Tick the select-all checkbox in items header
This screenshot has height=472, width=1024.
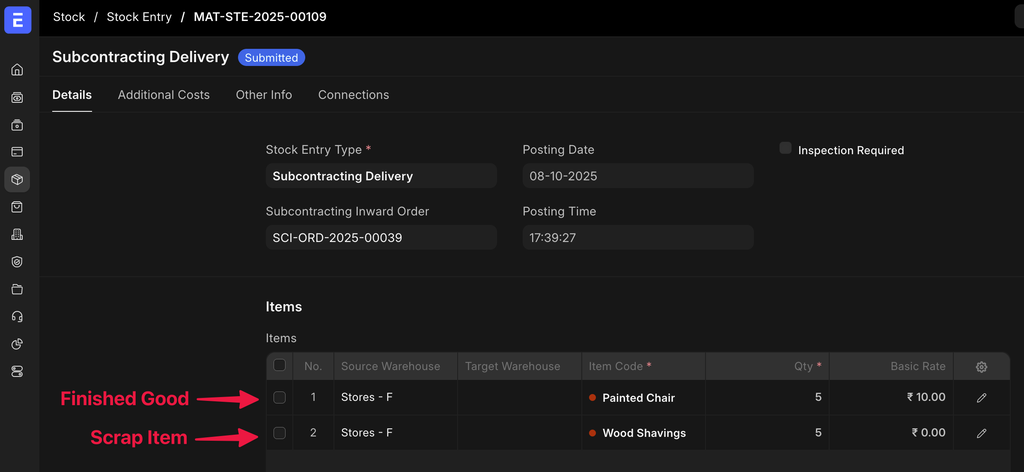[x=280, y=366]
